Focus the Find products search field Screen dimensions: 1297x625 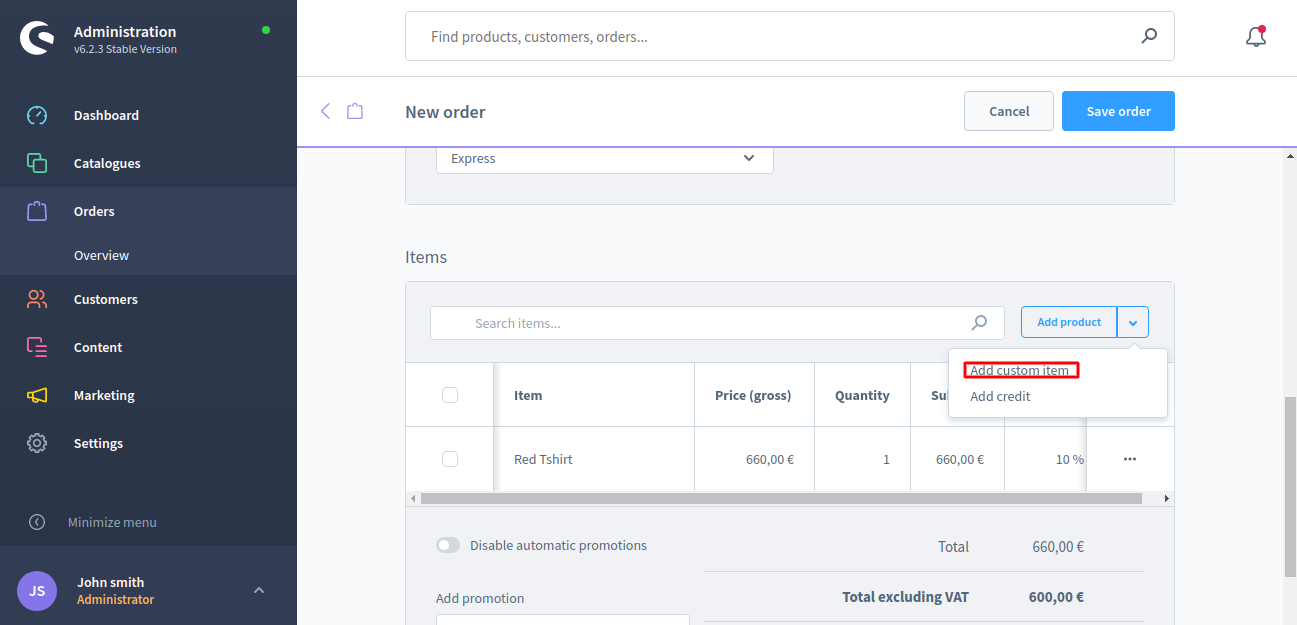coord(790,36)
